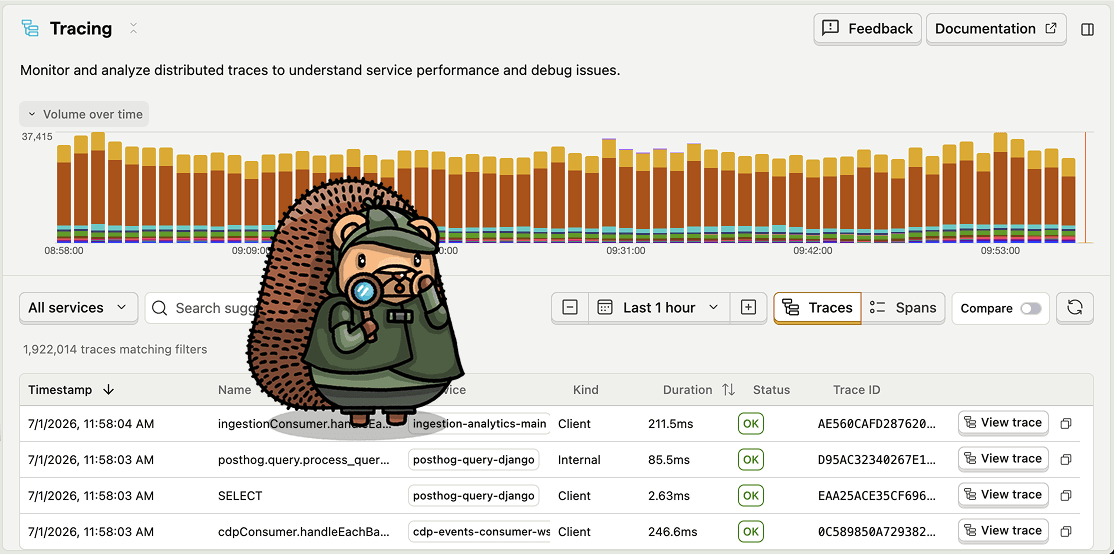Click posthog-query-django tag in Internal row
Image resolution: width=1114 pixels, height=554 pixels.
tap(474, 460)
